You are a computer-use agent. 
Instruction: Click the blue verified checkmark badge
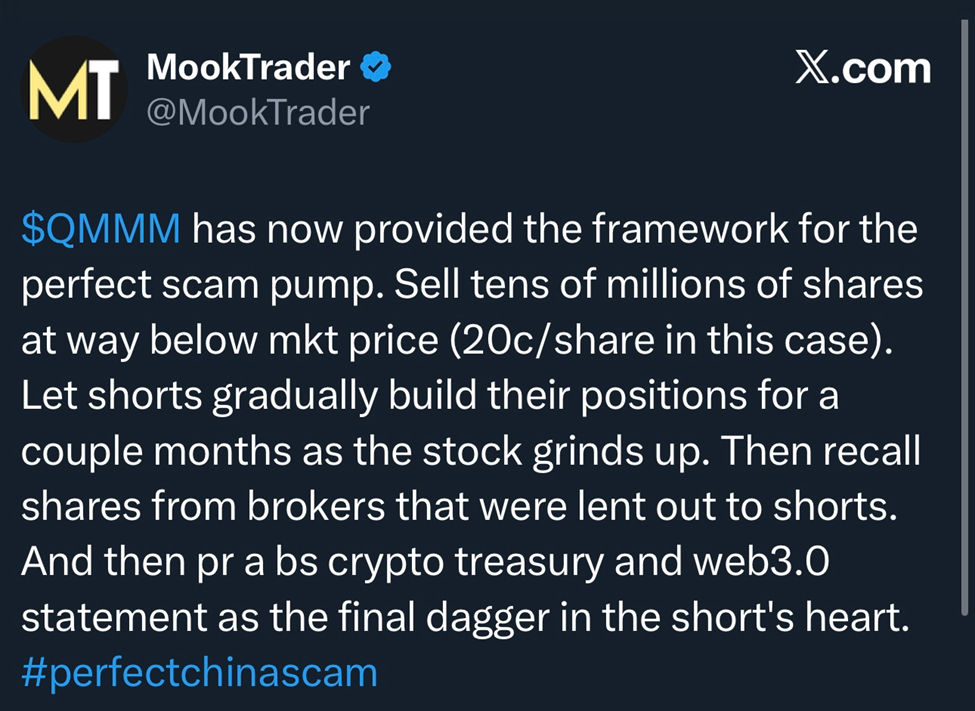pos(375,68)
